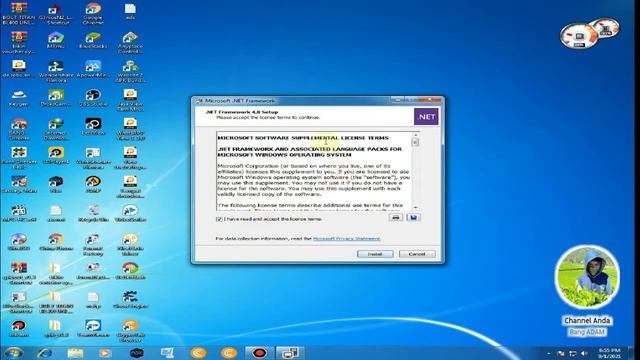Click the license text scroll-up arrow
This screenshot has width=640, height=360.
(x=416, y=135)
